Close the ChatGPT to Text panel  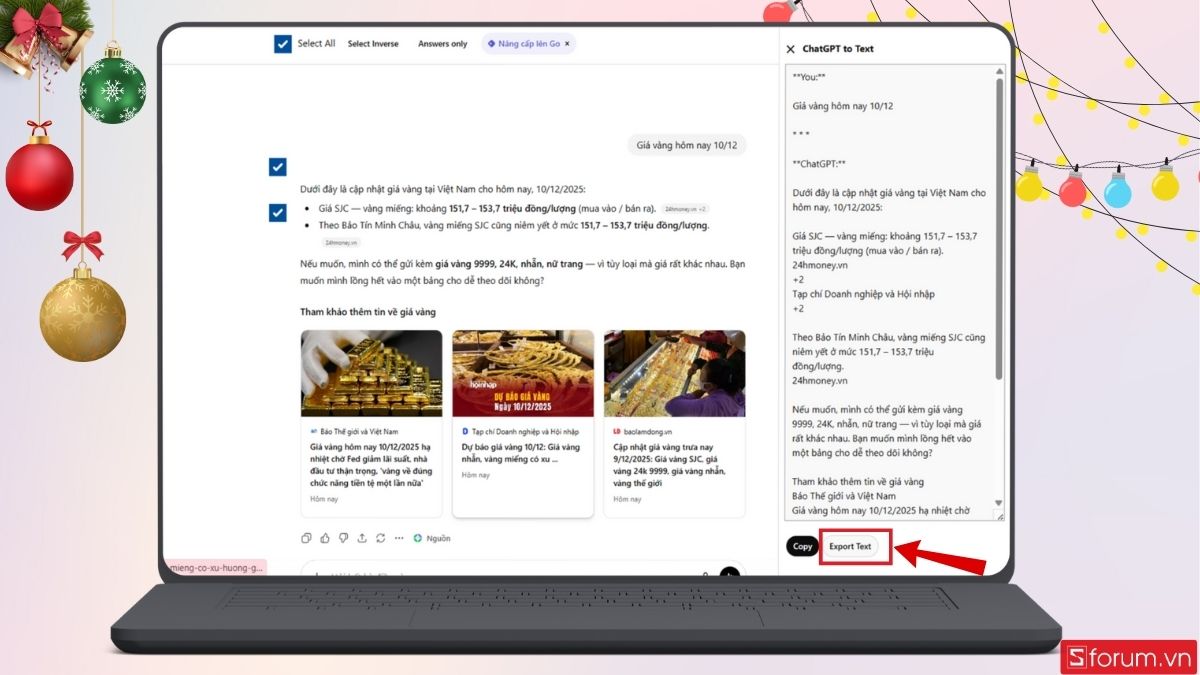click(790, 48)
